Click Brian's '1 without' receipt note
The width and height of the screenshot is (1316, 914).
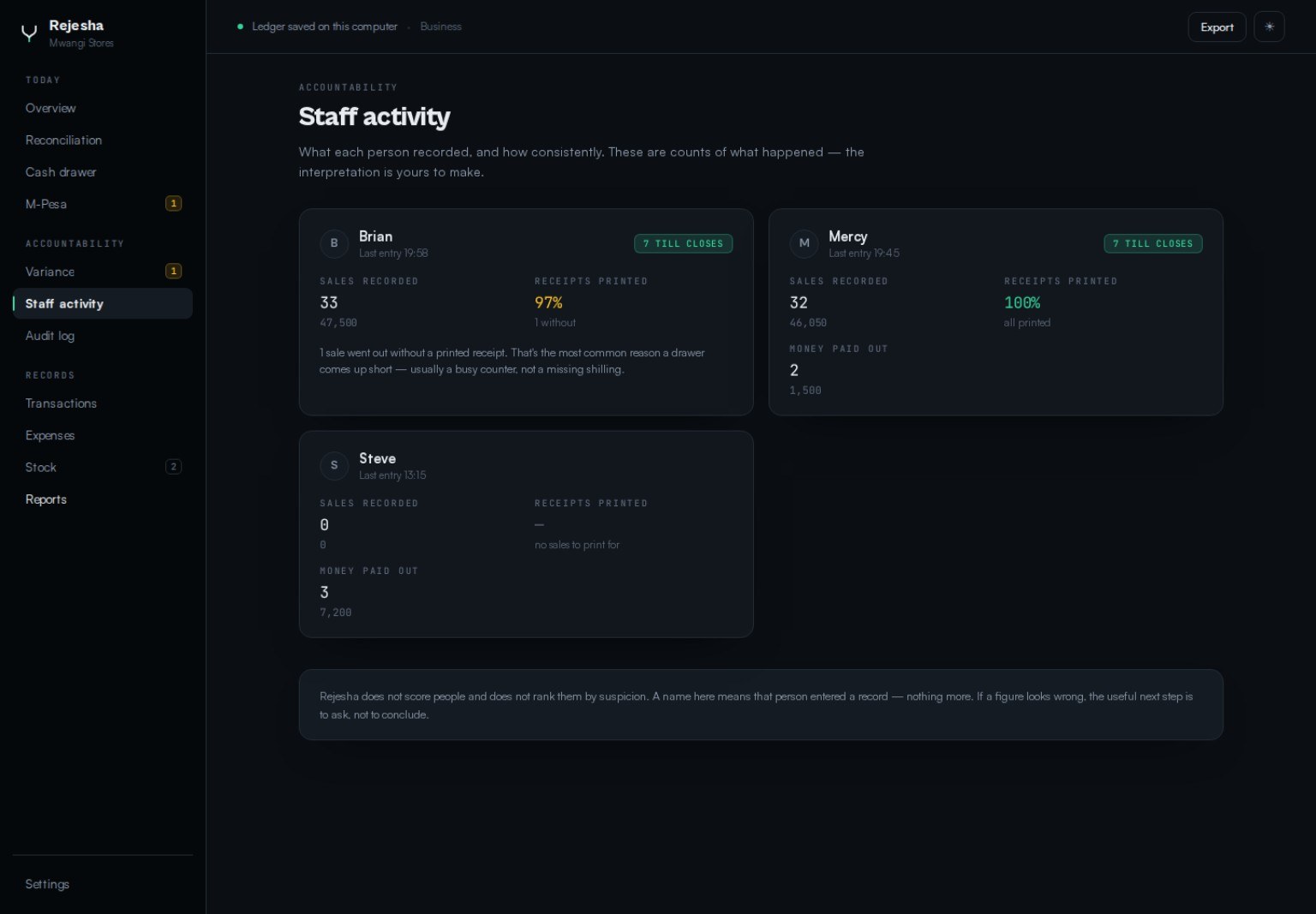[x=555, y=323]
